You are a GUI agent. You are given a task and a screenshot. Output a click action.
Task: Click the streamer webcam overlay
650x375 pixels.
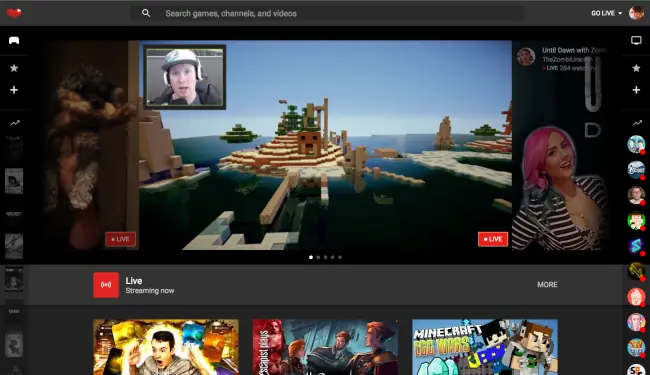(184, 77)
